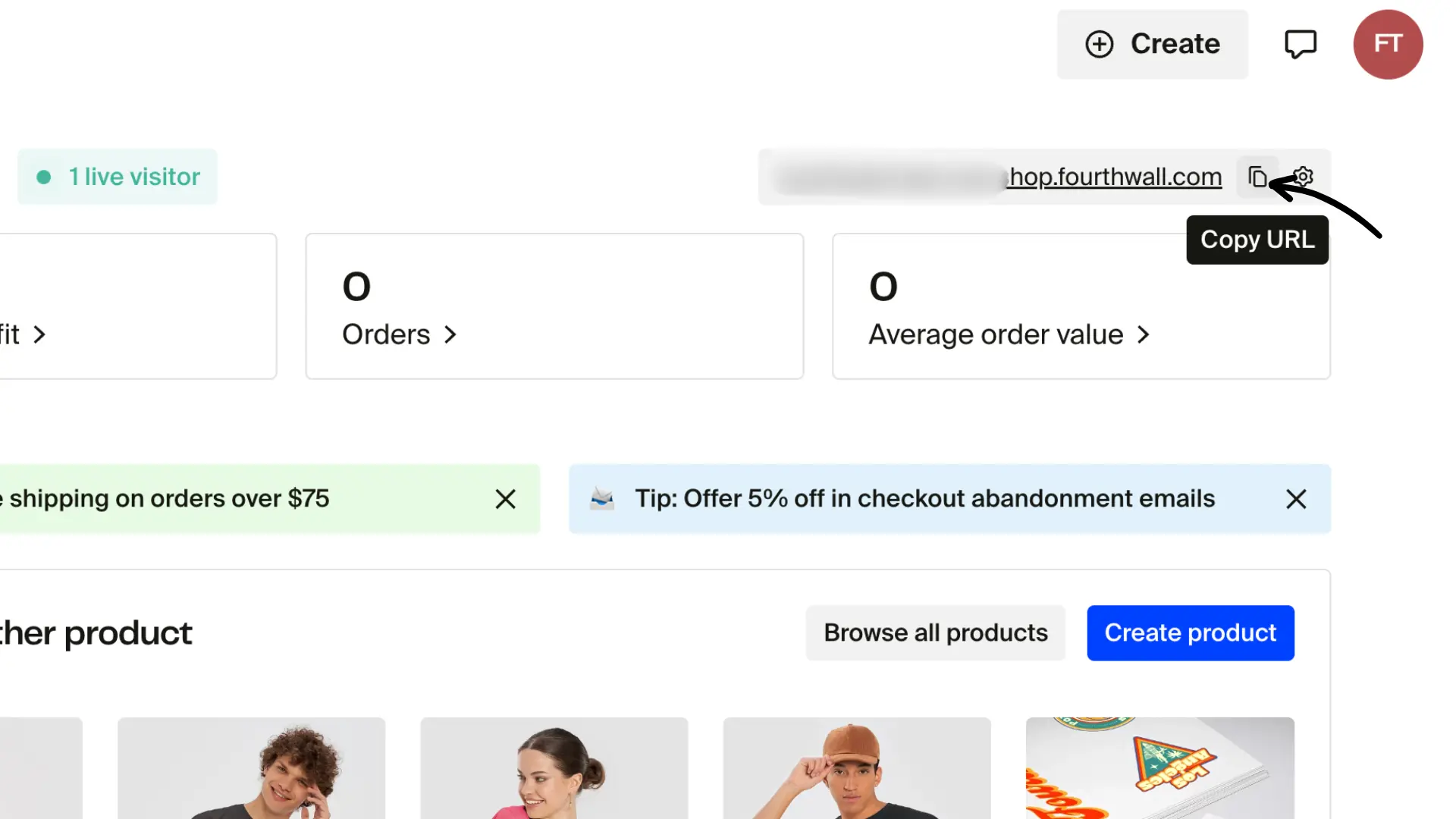Click the right chevron beside Orders
Screen dimensions: 1456x819
pos(450,334)
